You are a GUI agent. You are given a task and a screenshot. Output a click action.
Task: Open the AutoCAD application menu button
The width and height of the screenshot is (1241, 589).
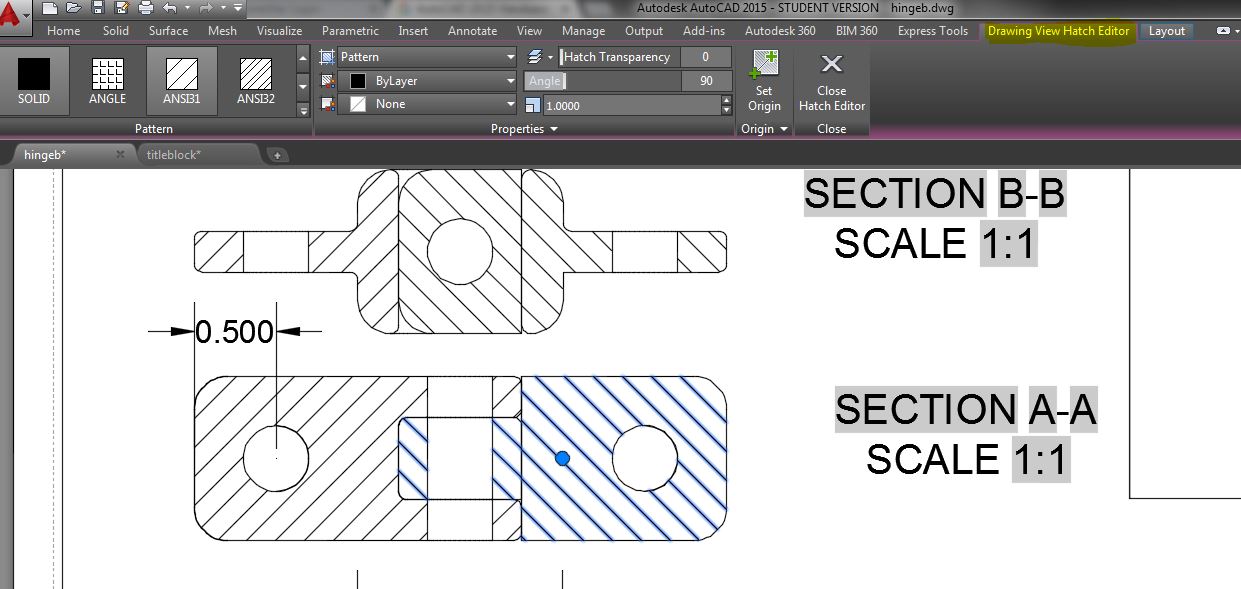[x=14, y=18]
